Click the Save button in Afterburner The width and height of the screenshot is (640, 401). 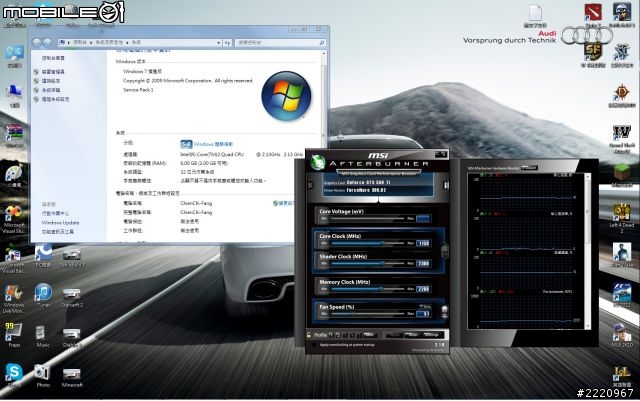point(369,335)
